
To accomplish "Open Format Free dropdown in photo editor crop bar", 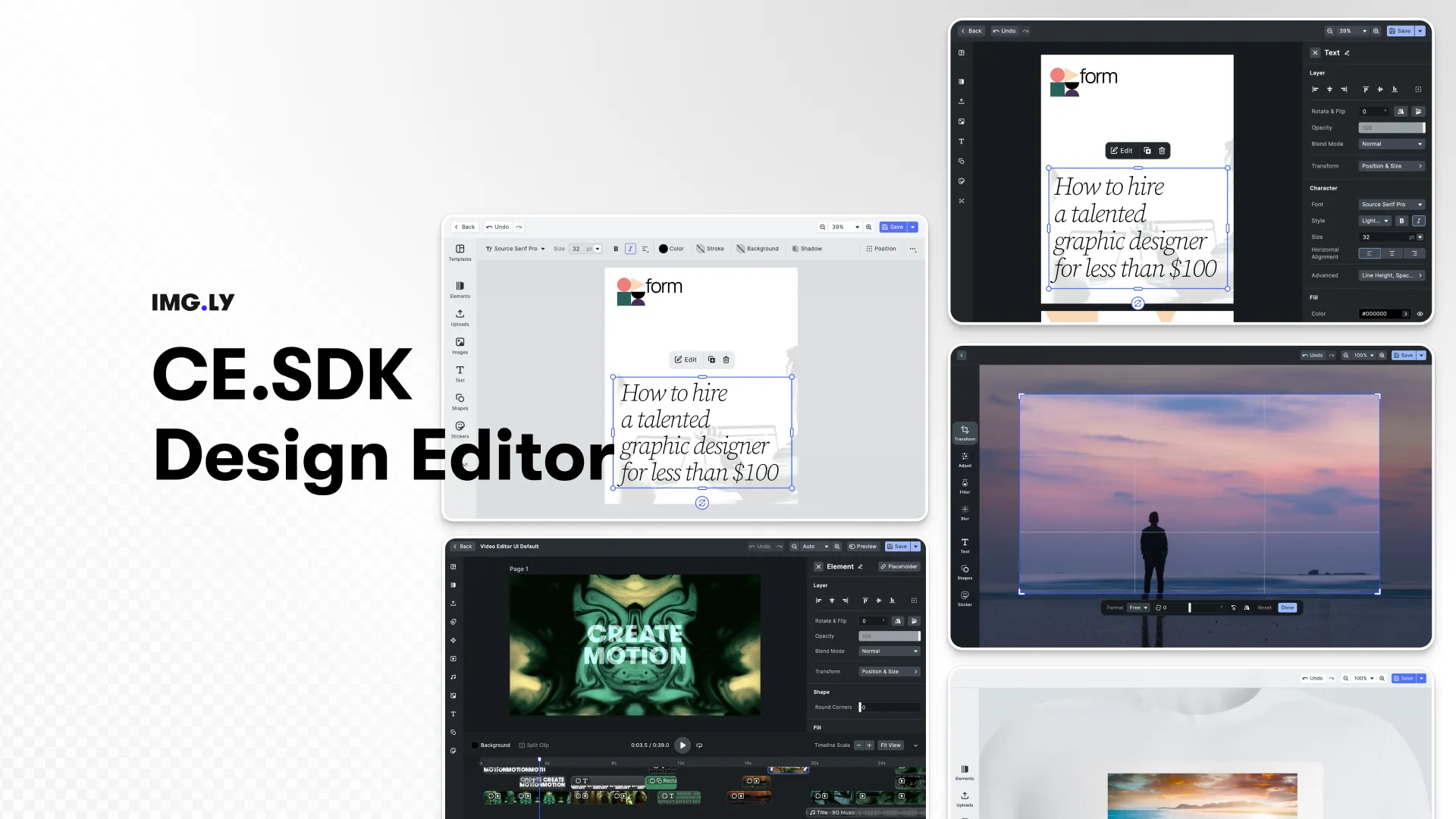I will (x=1138, y=607).
